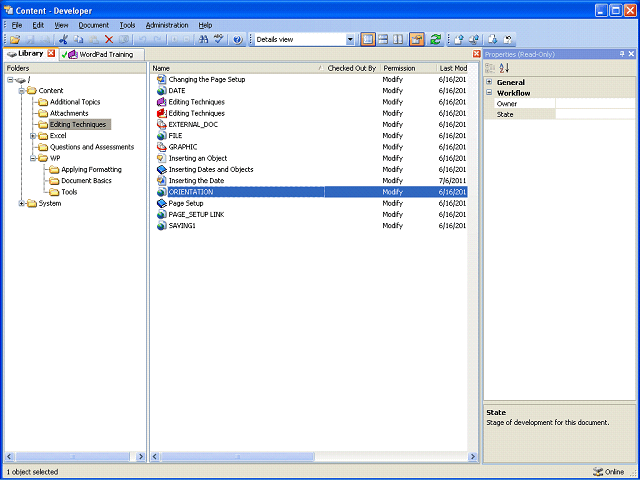This screenshot has height=480, width=640.
Task: Click the Permission column header
Action: tap(408, 68)
